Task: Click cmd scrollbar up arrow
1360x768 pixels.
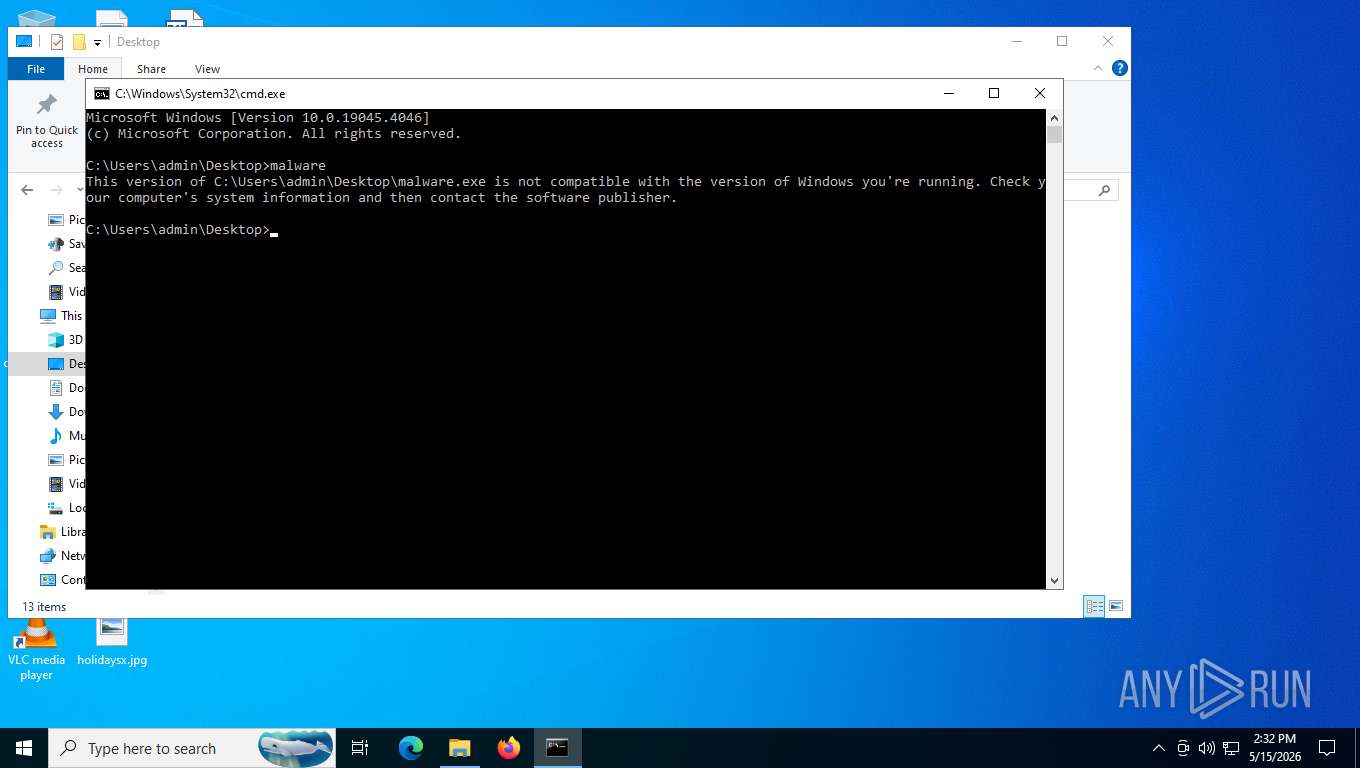Action: (x=1054, y=117)
